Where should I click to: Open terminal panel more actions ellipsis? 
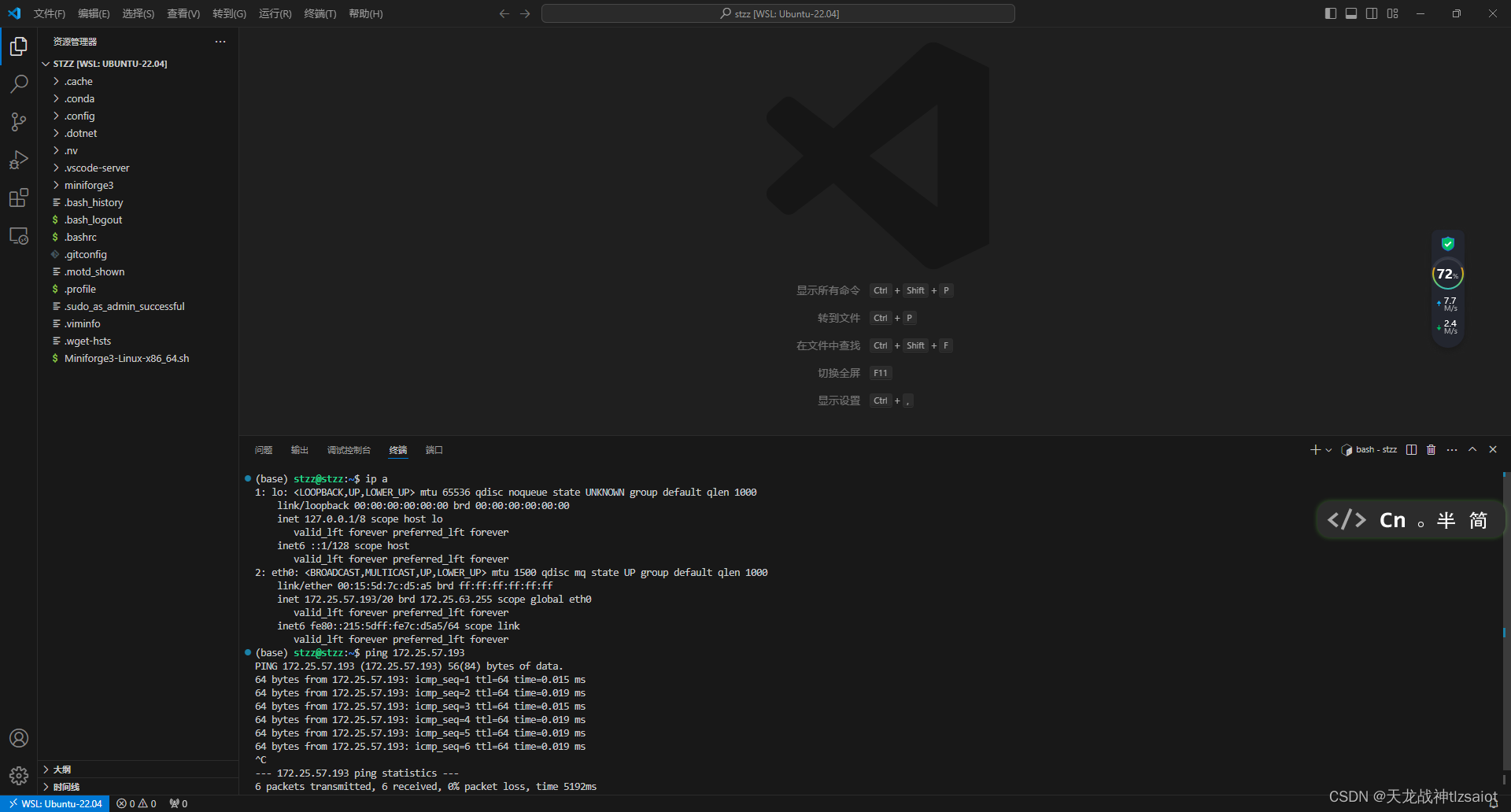[1452, 450]
